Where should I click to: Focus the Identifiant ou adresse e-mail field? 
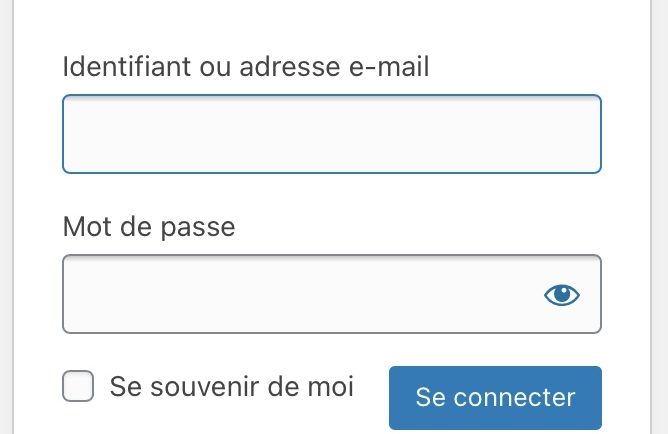332,134
